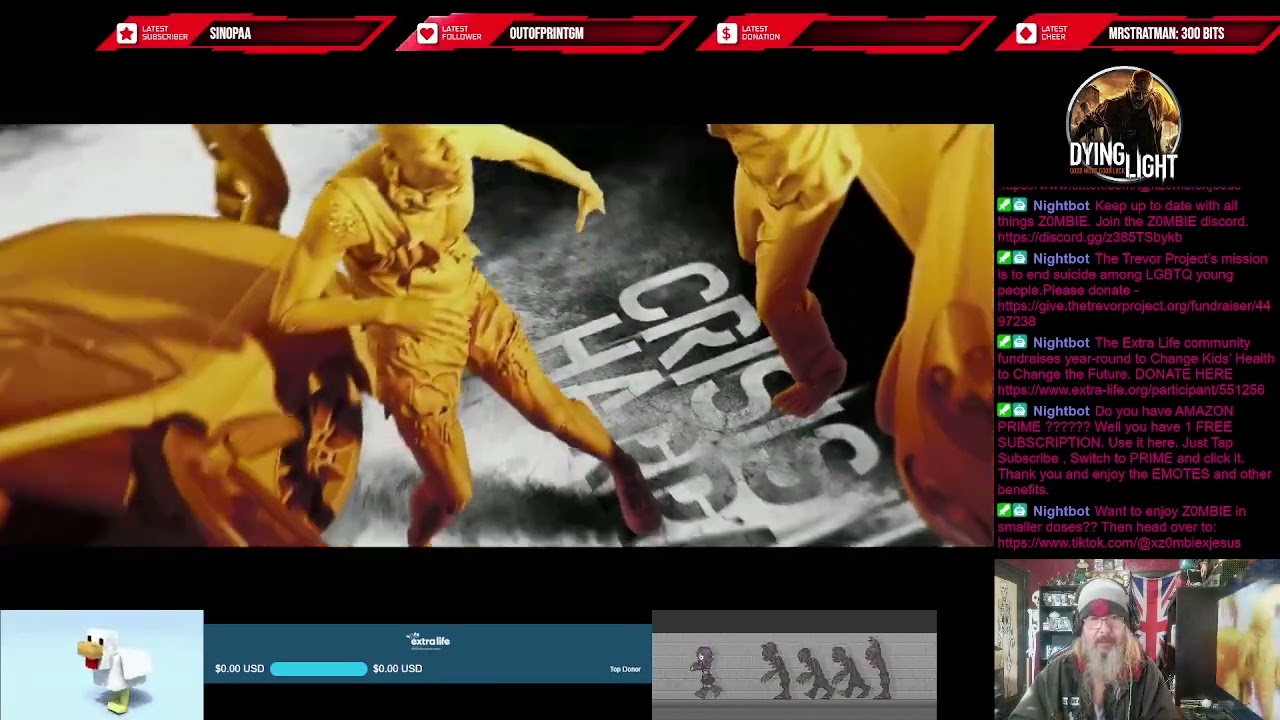Click the blocky chicken animation panel
Image resolution: width=1280 pixels, height=720 pixels.
click(101, 665)
